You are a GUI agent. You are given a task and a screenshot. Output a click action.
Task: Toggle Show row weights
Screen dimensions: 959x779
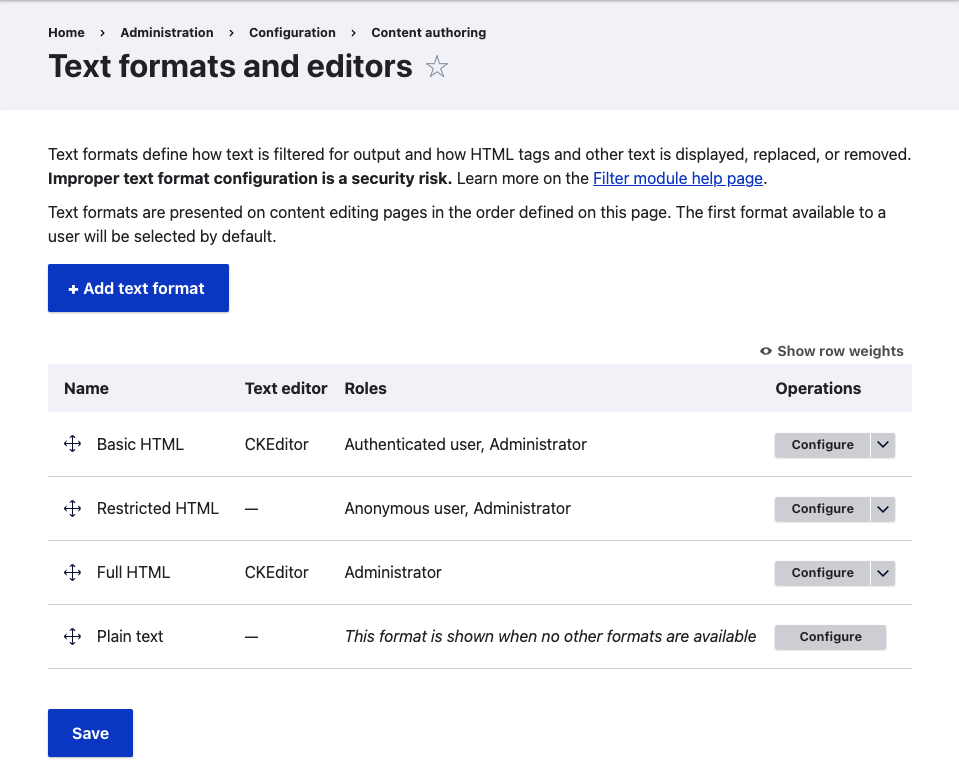point(831,351)
